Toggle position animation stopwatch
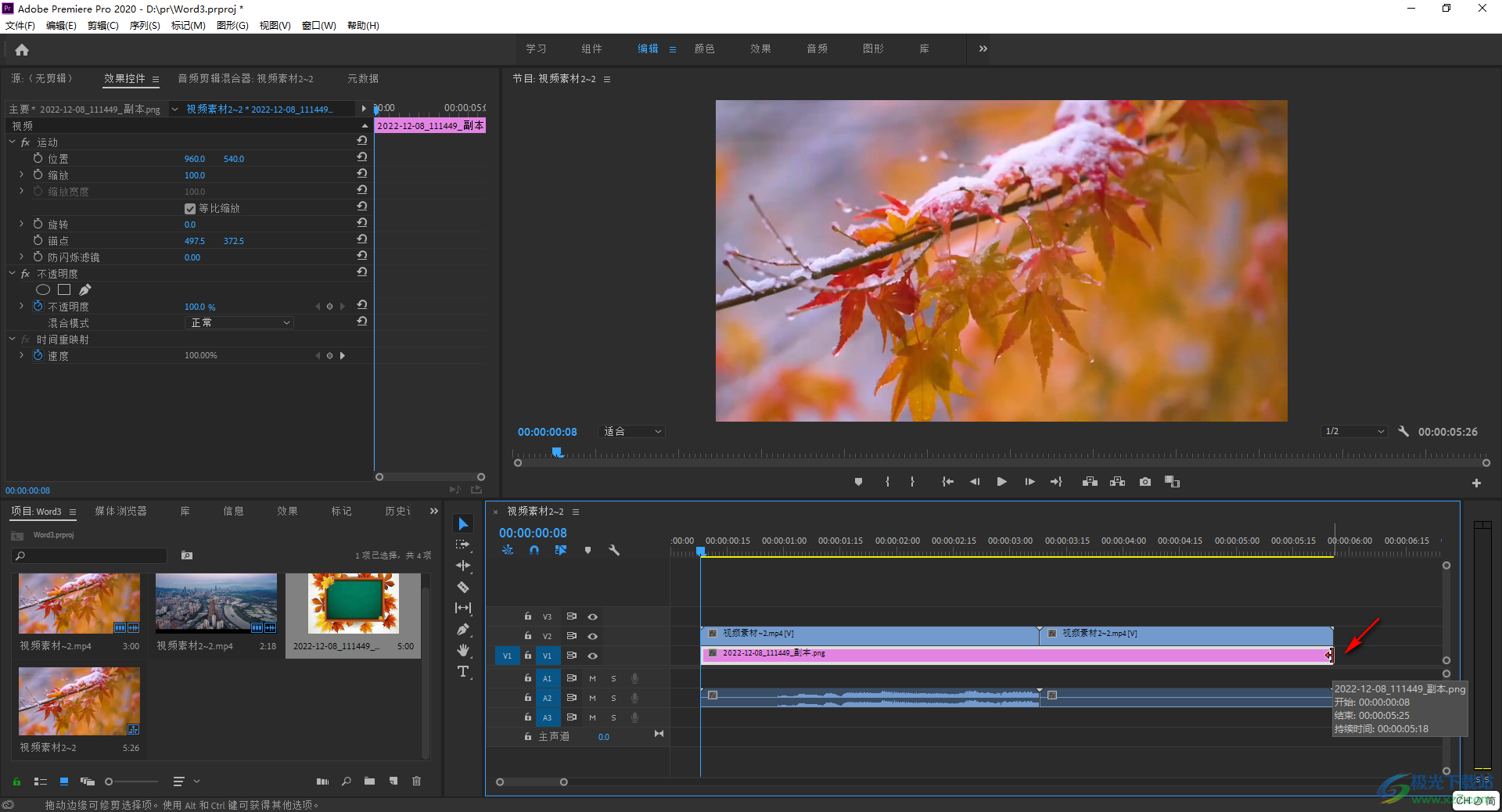Screen dimensions: 1502x812 point(38,158)
